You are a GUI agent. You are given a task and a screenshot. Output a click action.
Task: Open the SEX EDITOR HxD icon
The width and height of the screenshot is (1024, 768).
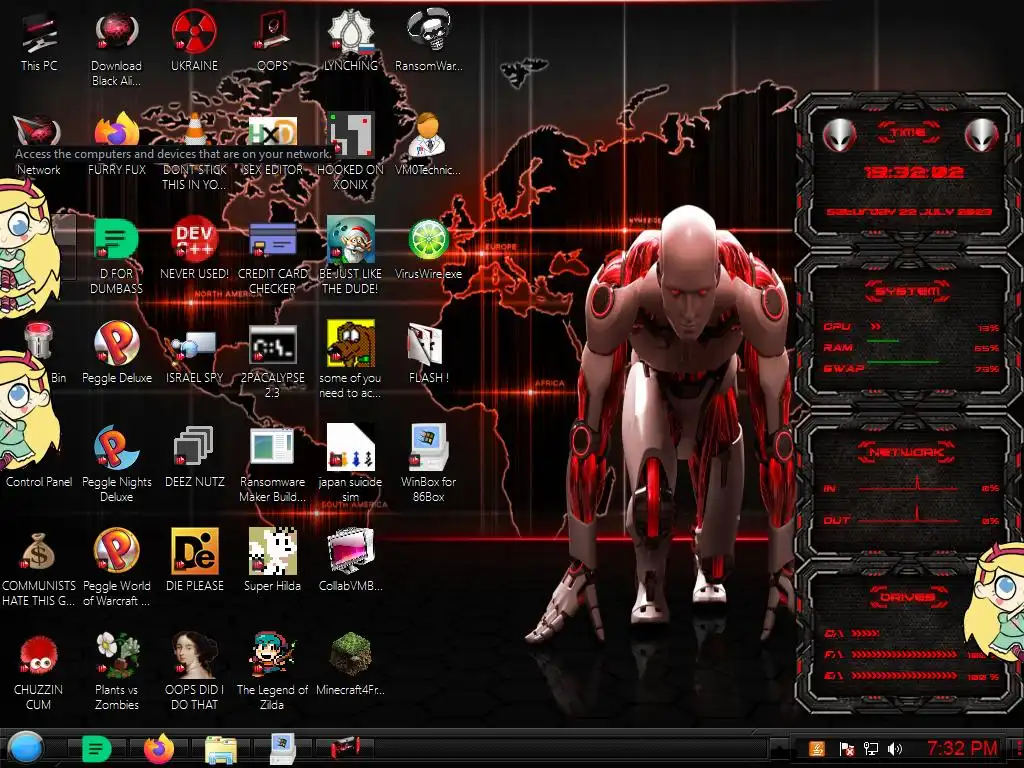(272, 145)
